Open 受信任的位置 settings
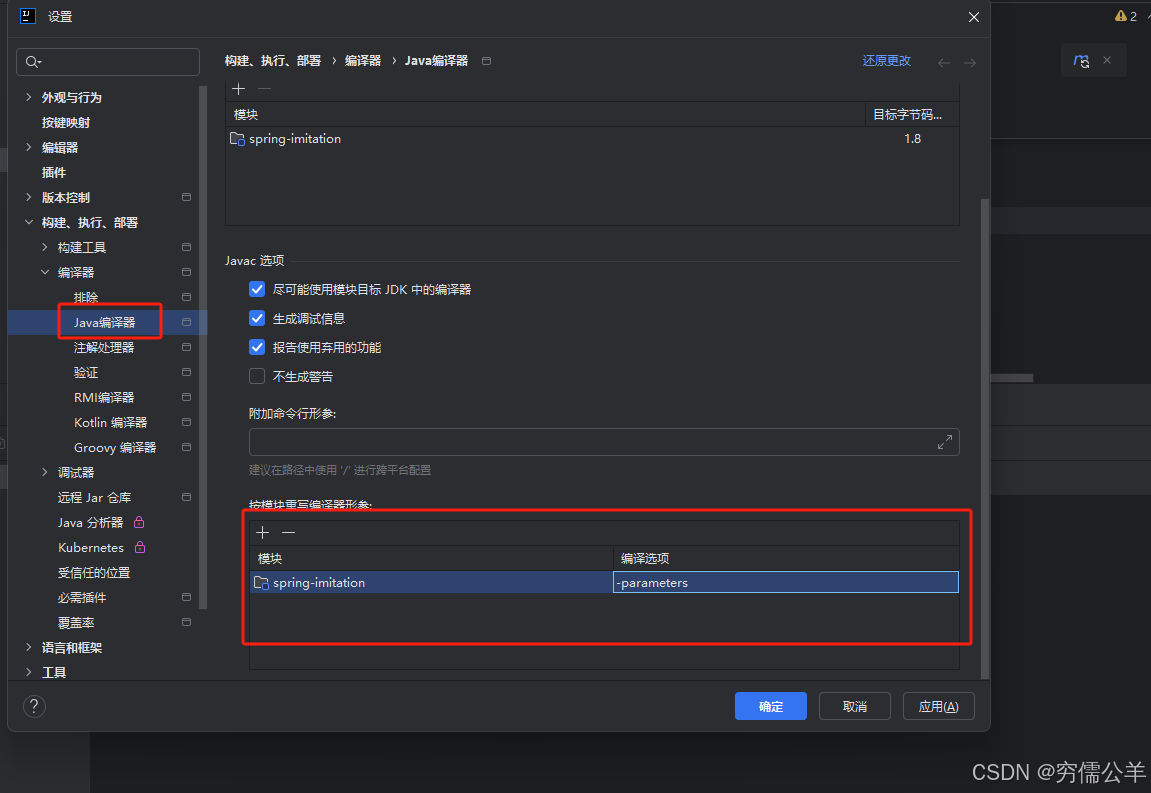The height and width of the screenshot is (793, 1151). [94, 572]
